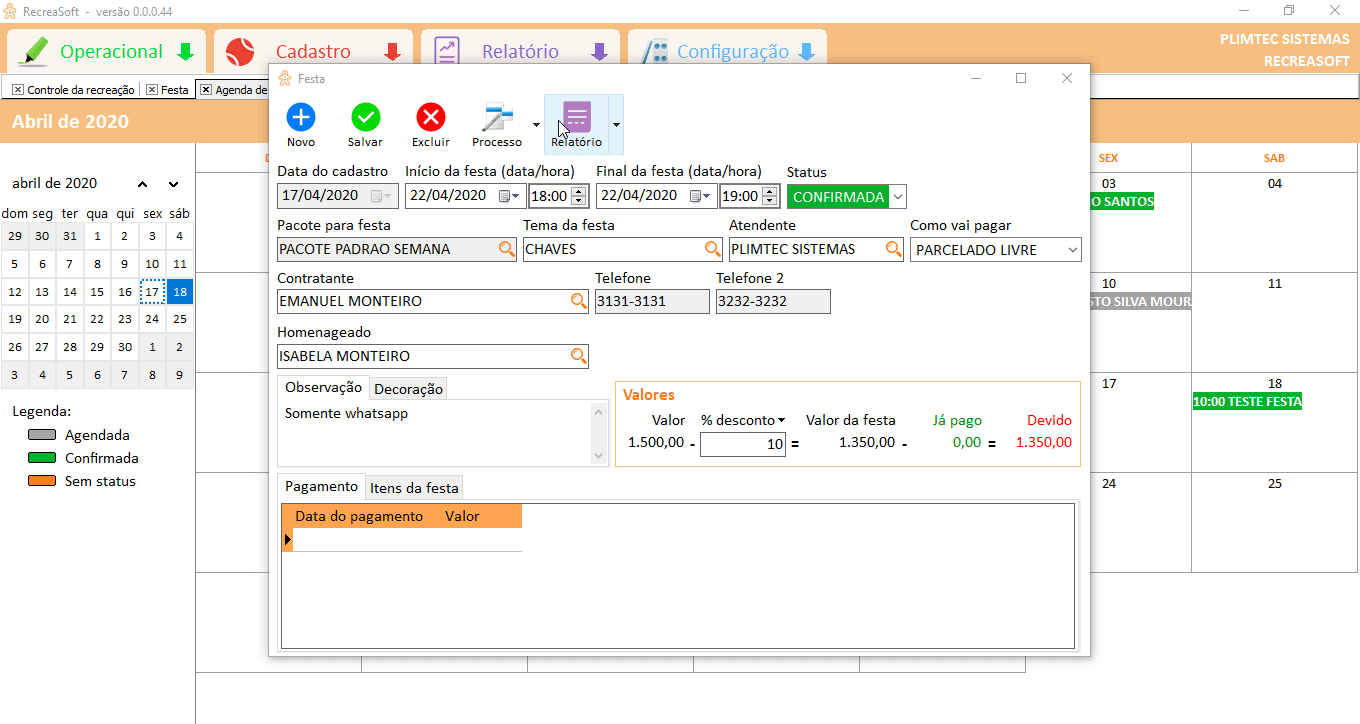
Task: Open the SANTOS event on day 03
Action: point(1122,202)
